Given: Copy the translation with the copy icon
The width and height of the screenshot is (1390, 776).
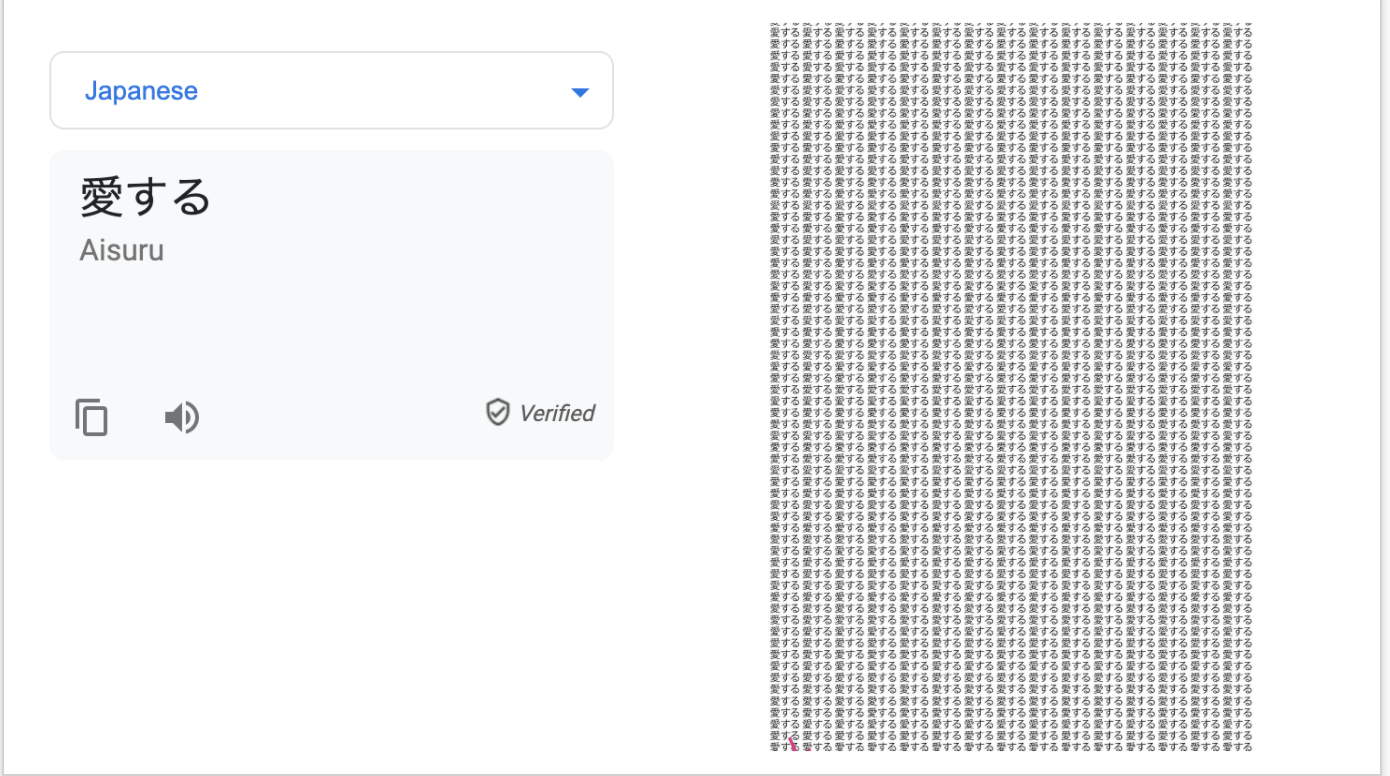Looking at the screenshot, I should (92, 416).
